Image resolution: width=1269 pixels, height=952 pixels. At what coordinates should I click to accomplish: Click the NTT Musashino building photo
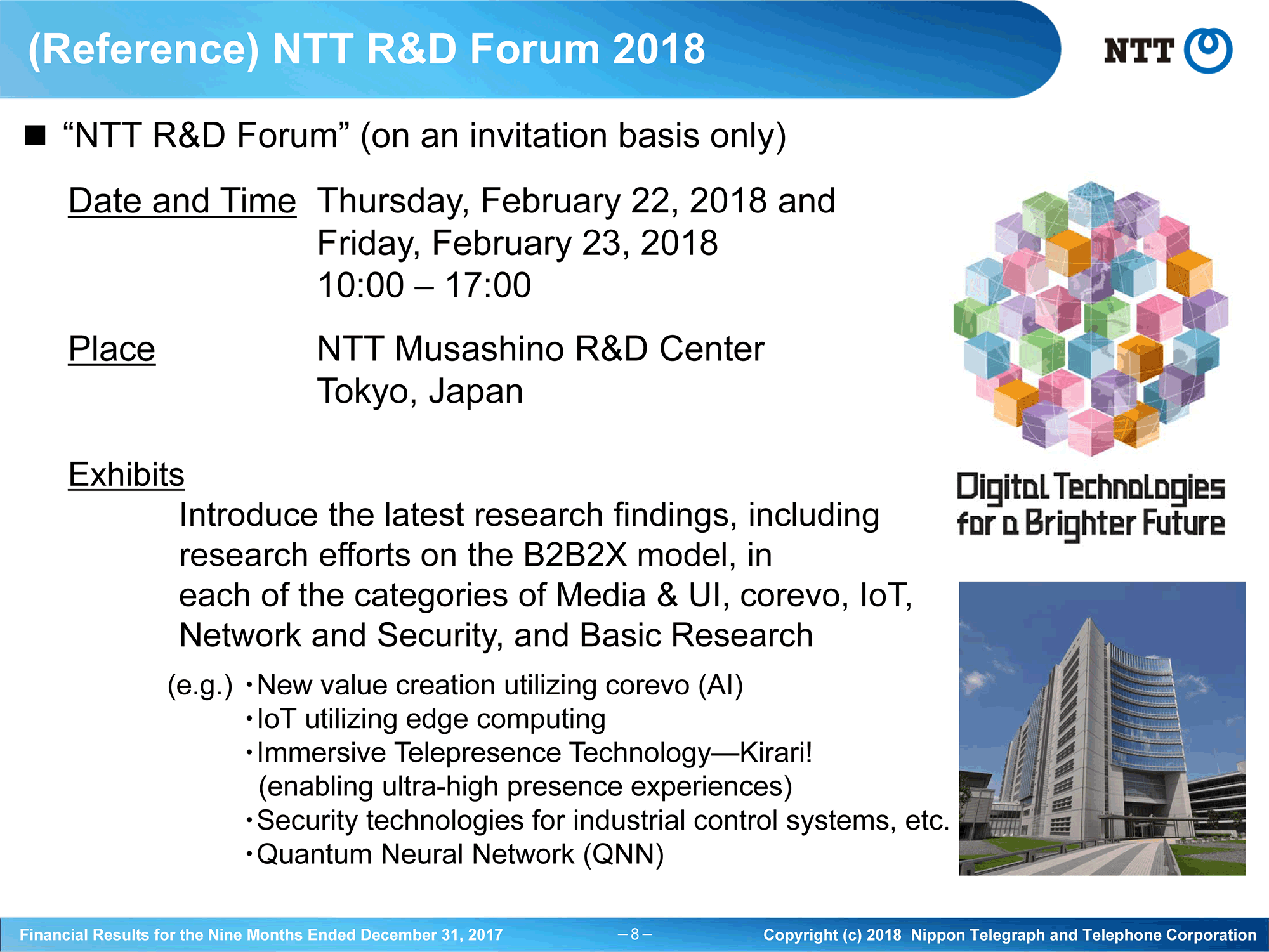[1102, 728]
